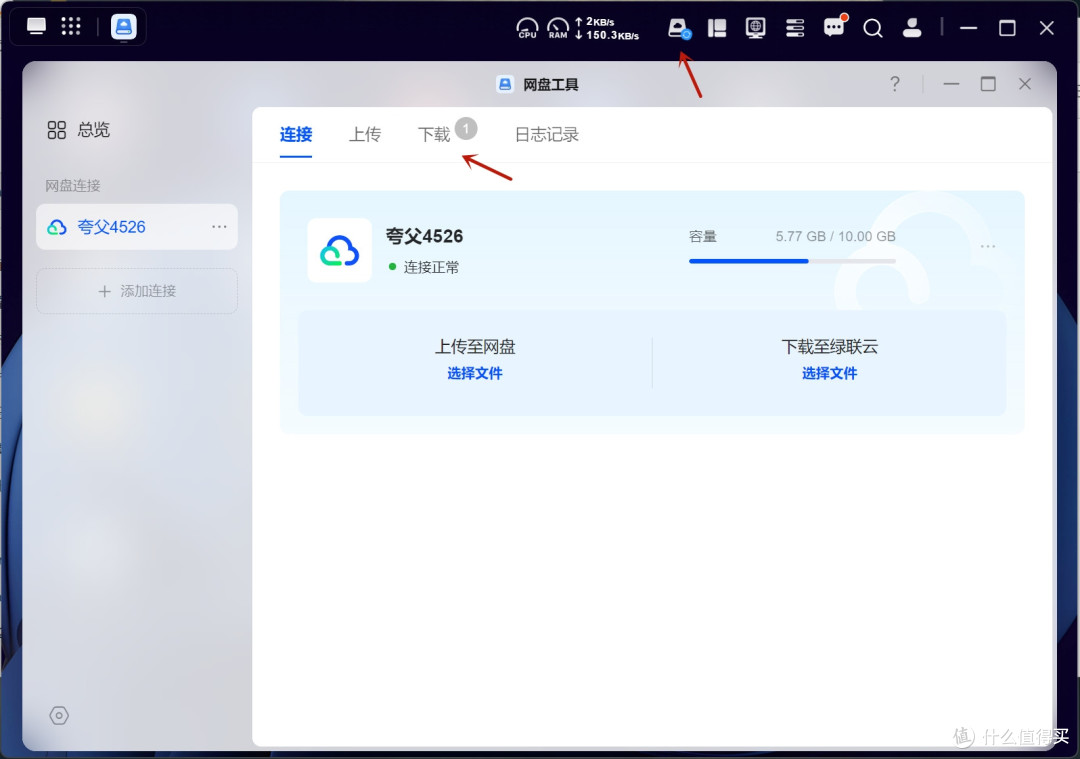Open the message notifications icon
Image resolution: width=1080 pixels, height=759 pixels.
[x=834, y=27]
